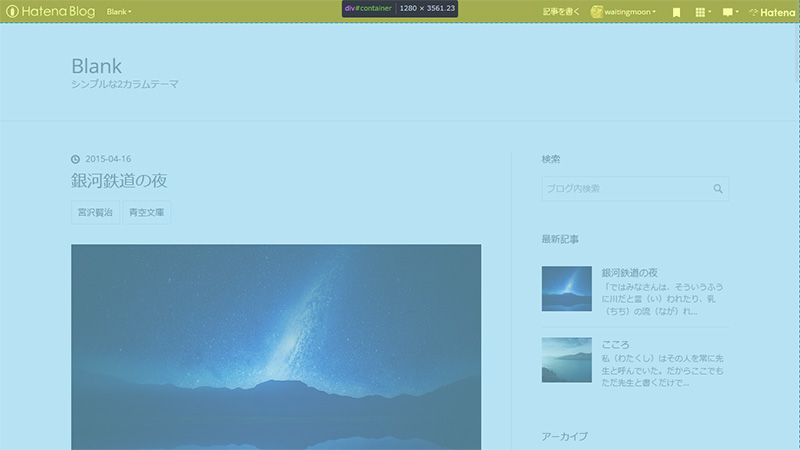The height and width of the screenshot is (450, 800).
Task: Select the 宮沢賢治 category tag
Action: coord(95,212)
